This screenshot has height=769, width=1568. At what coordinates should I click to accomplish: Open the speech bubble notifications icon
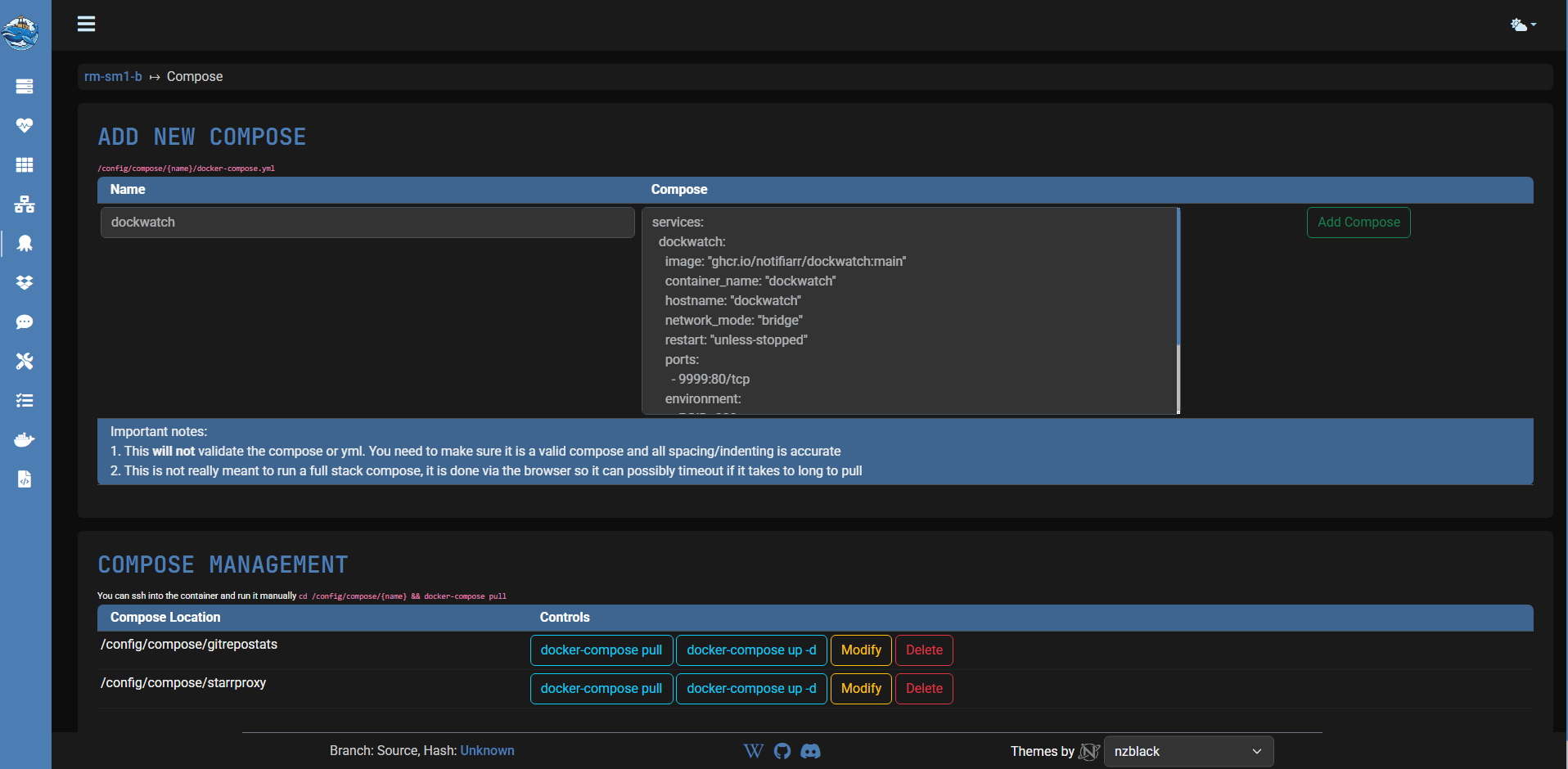[x=25, y=322]
